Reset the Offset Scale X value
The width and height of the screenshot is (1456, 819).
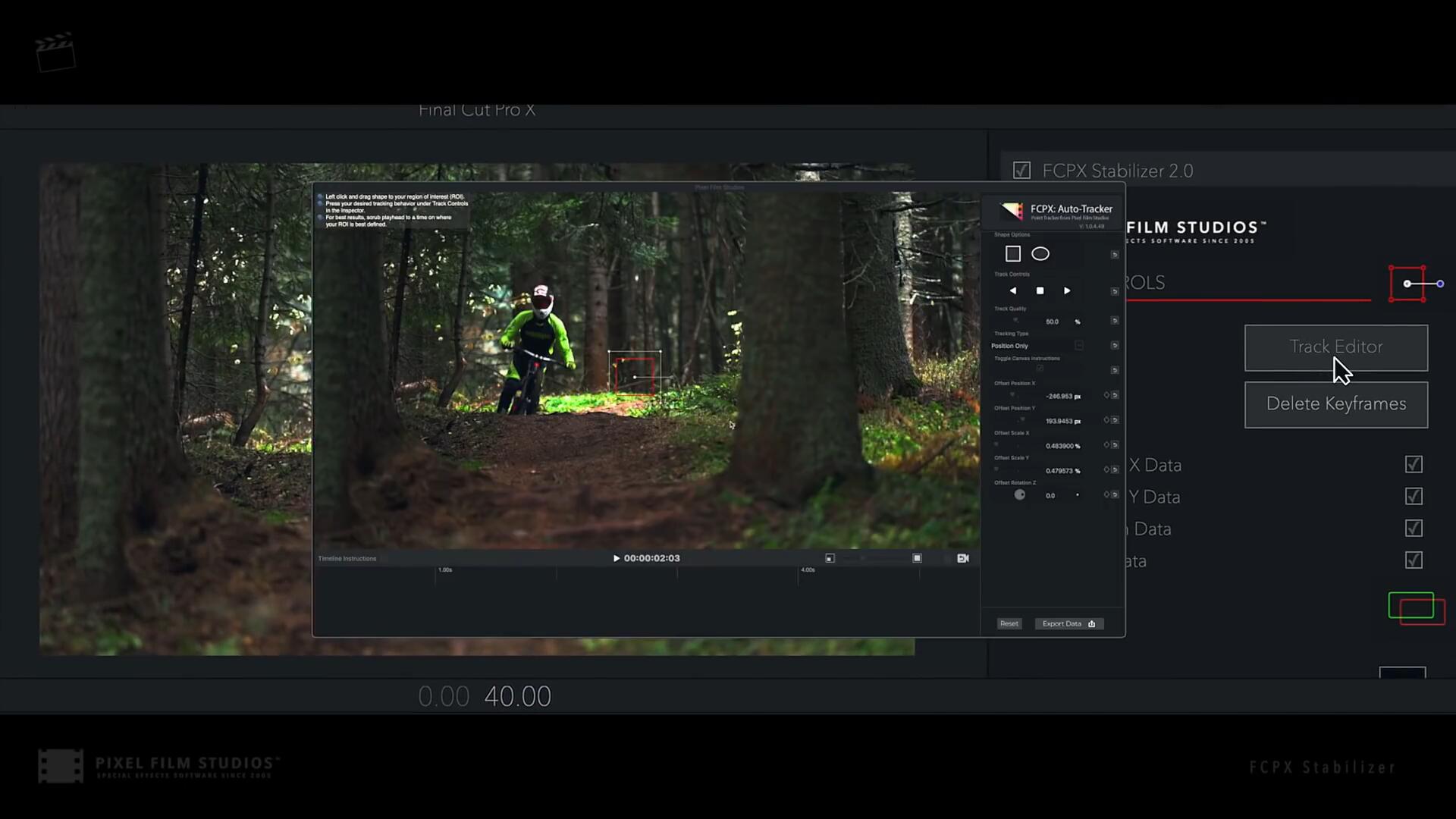(1115, 445)
